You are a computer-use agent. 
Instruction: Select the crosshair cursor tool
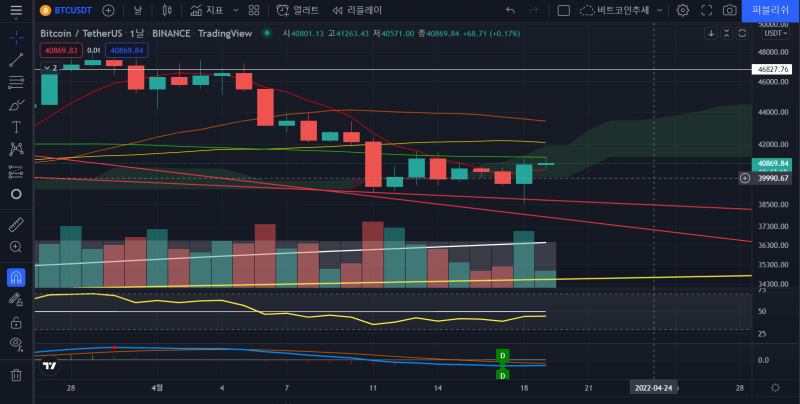pos(16,37)
